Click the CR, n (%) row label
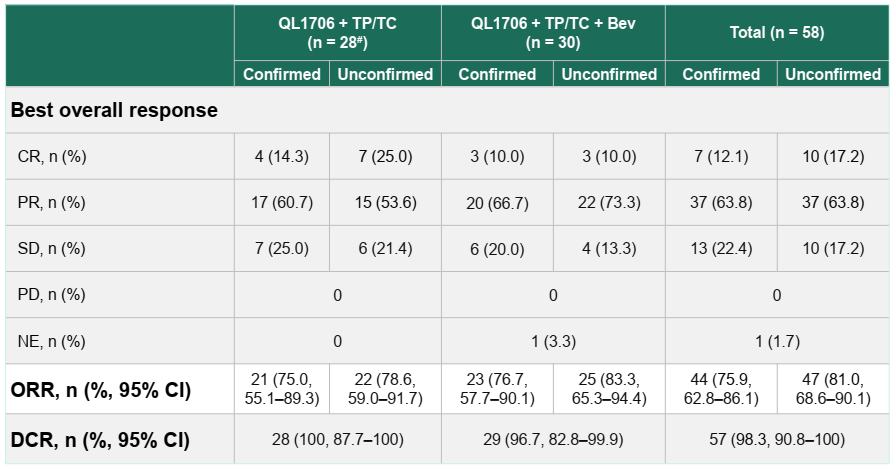The height and width of the screenshot is (467, 894). click(x=51, y=157)
